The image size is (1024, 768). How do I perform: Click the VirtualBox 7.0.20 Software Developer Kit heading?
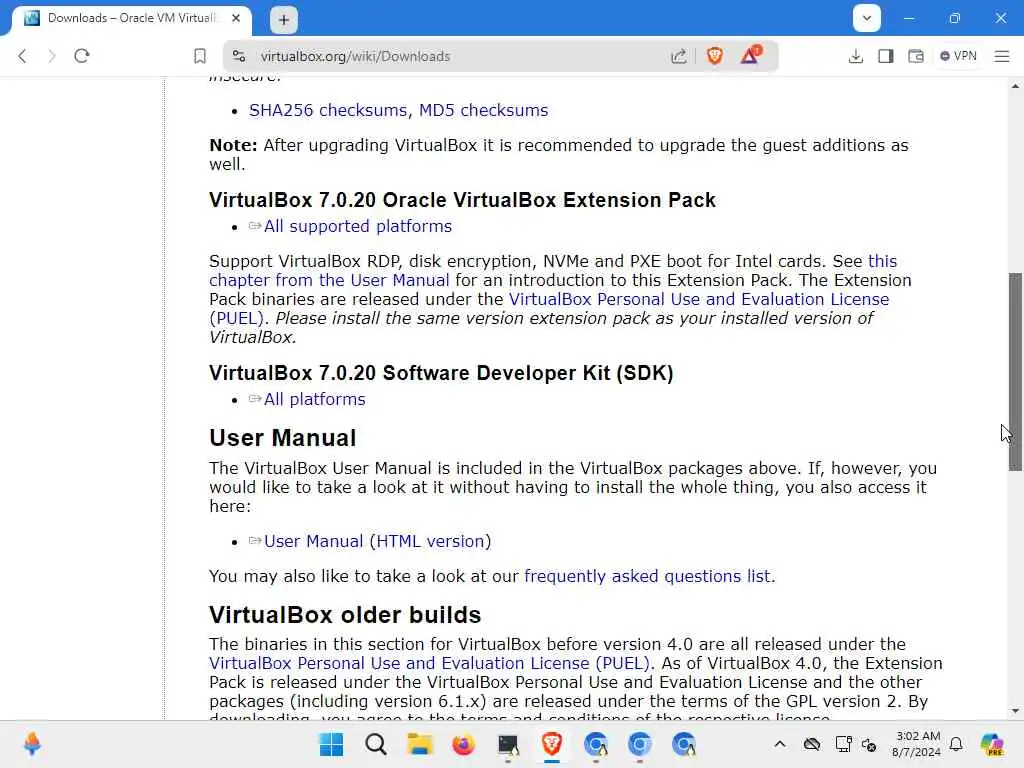(x=441, y=373)
